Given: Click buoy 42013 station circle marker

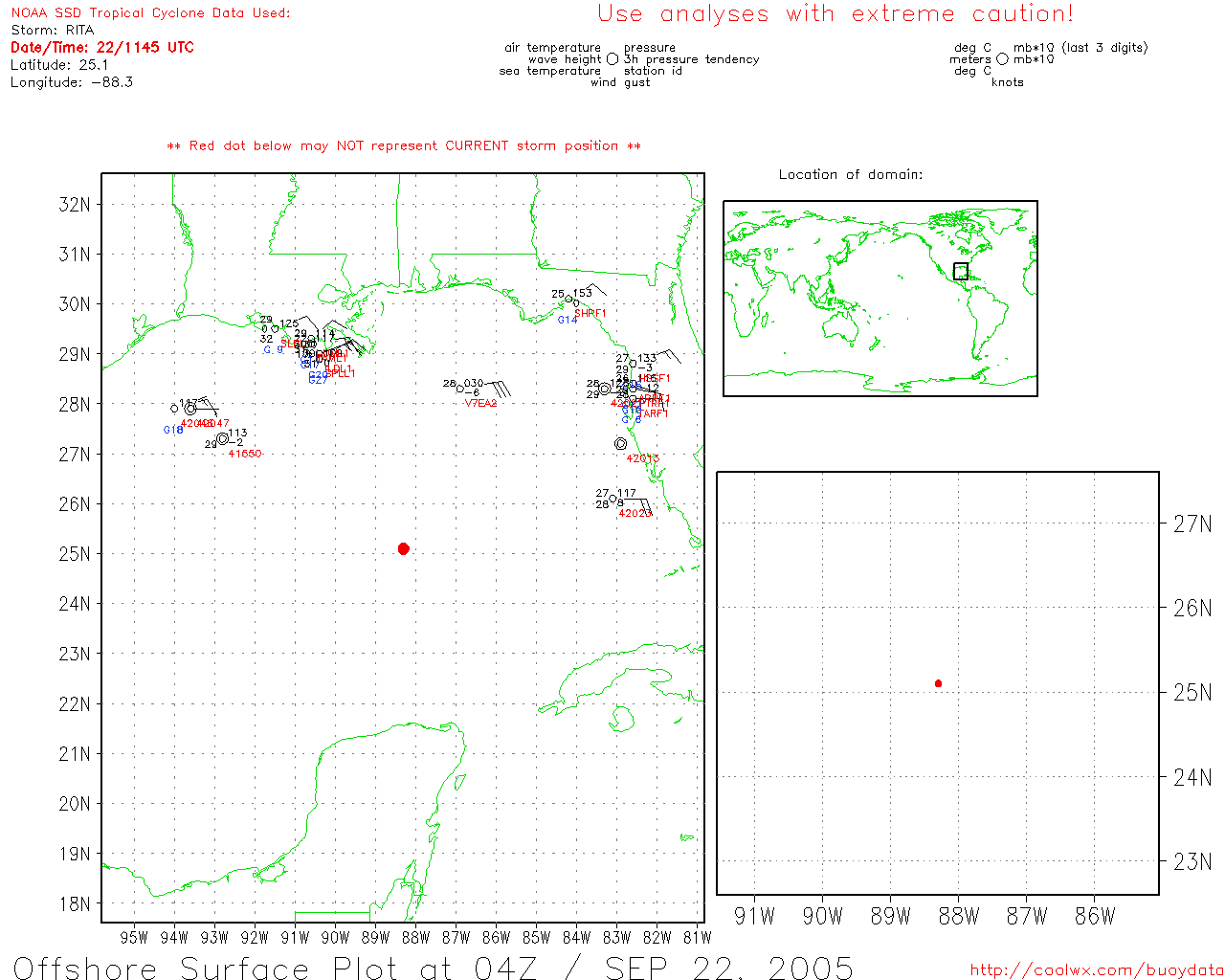Looking at the screenshot, I should click(x=620, y=443).
